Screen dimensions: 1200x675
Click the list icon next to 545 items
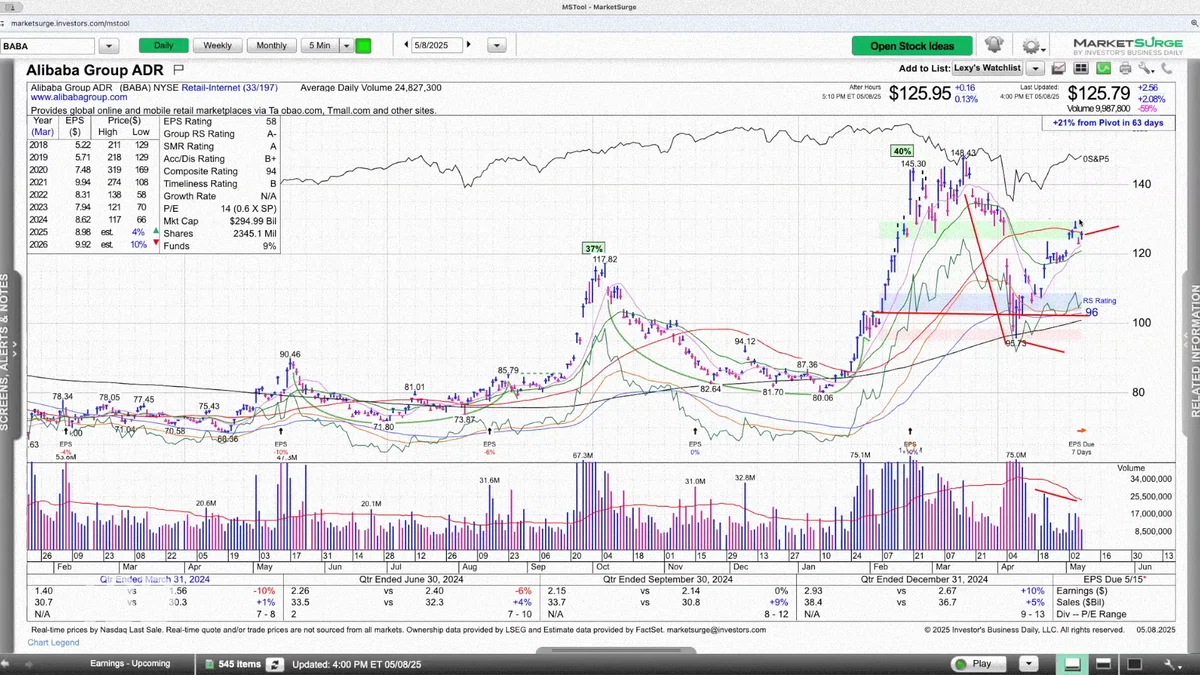(x=210, y=664)
